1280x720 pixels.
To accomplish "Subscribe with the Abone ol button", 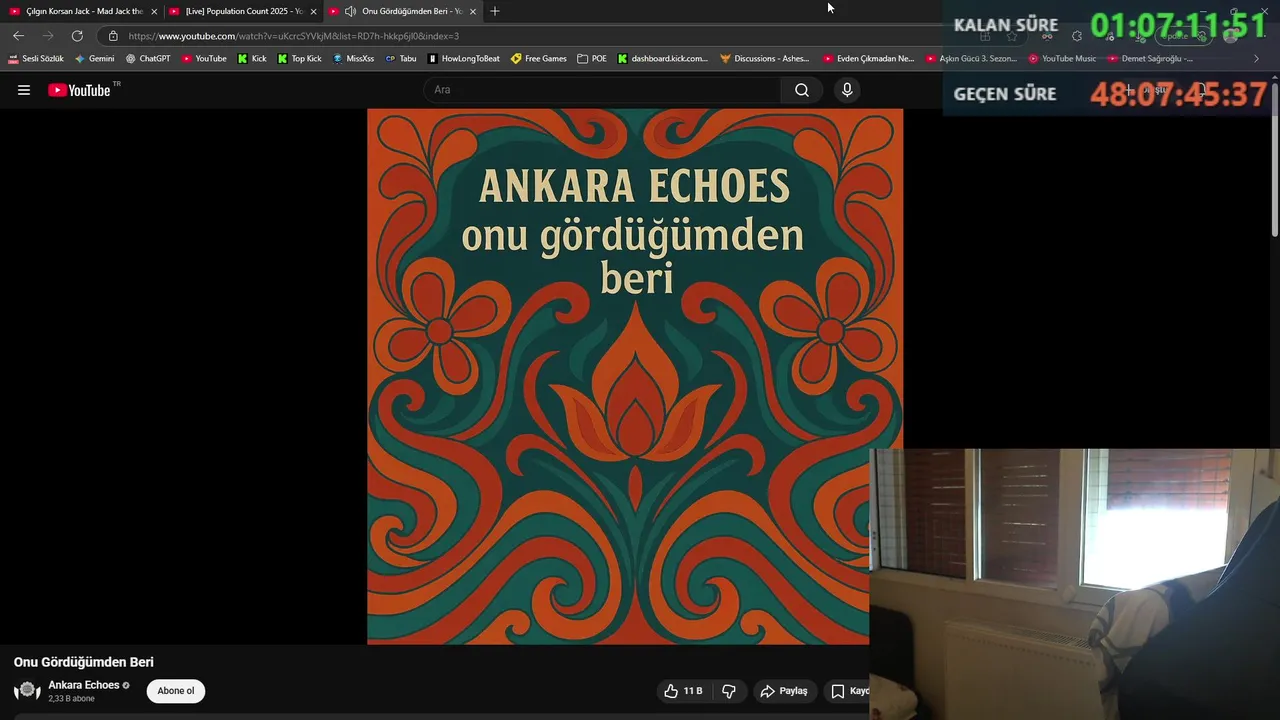I will 176,691.
